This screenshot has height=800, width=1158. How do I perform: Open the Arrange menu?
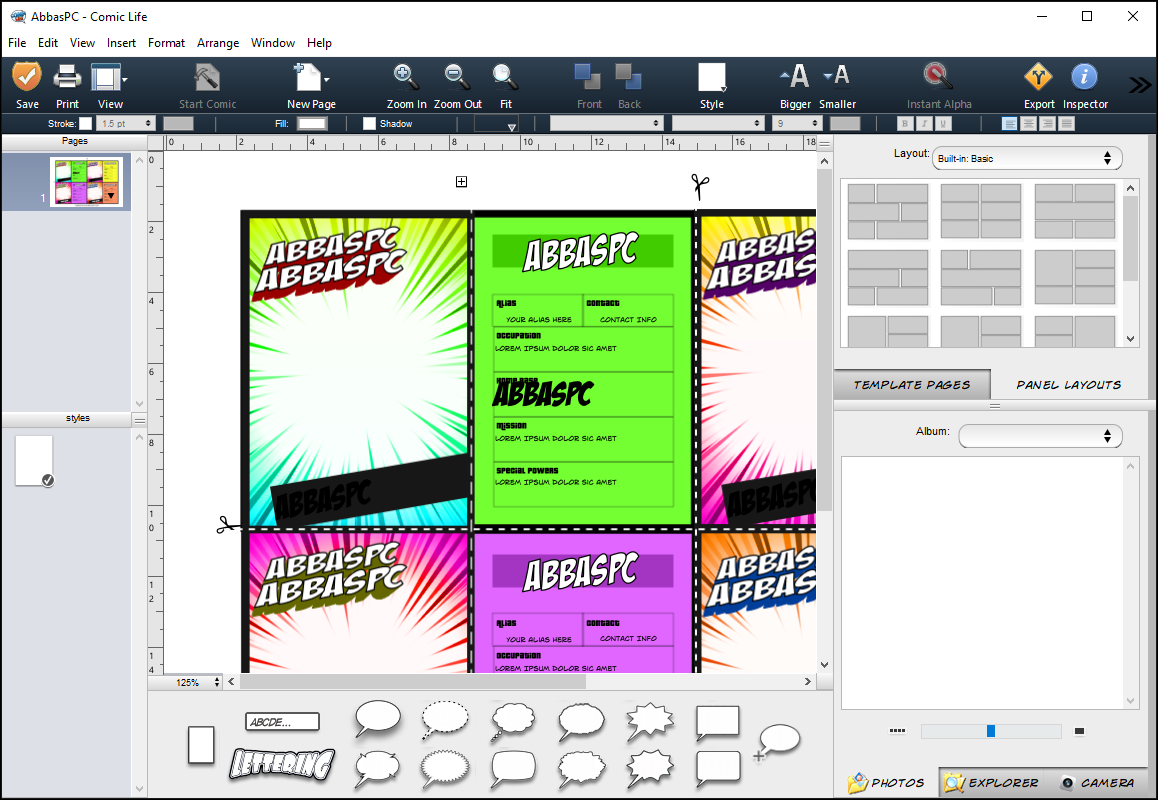point(218,43)
